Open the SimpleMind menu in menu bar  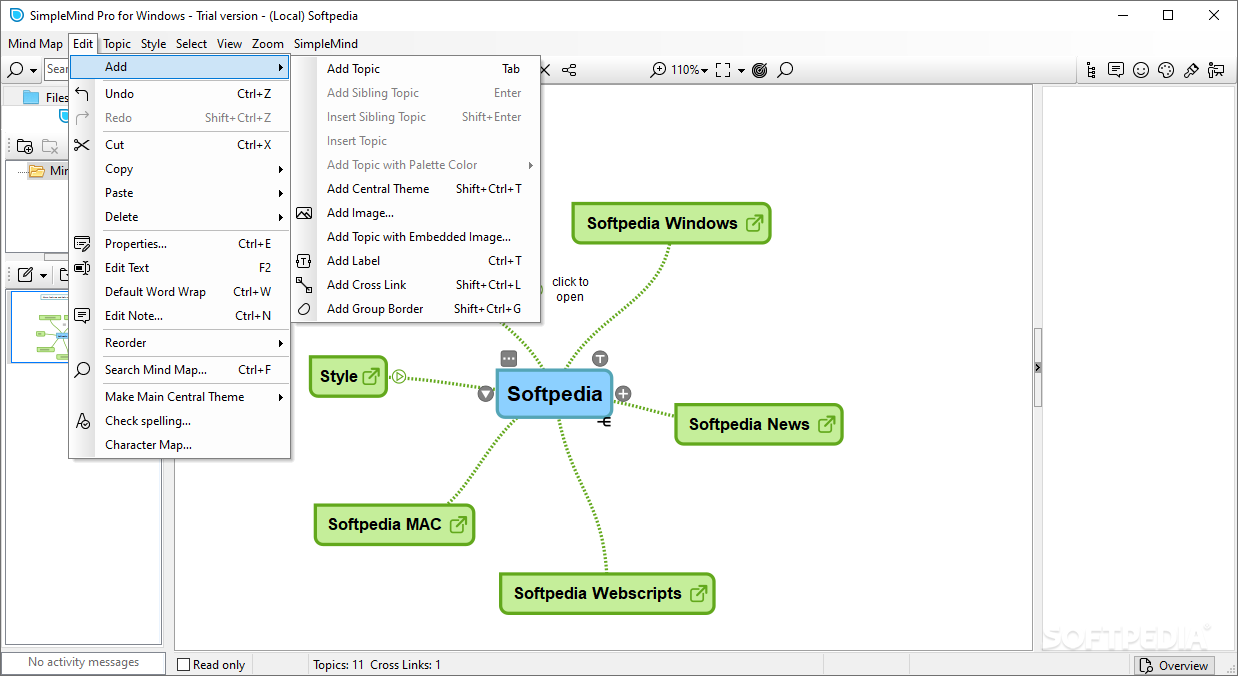(x=326, y=44)
